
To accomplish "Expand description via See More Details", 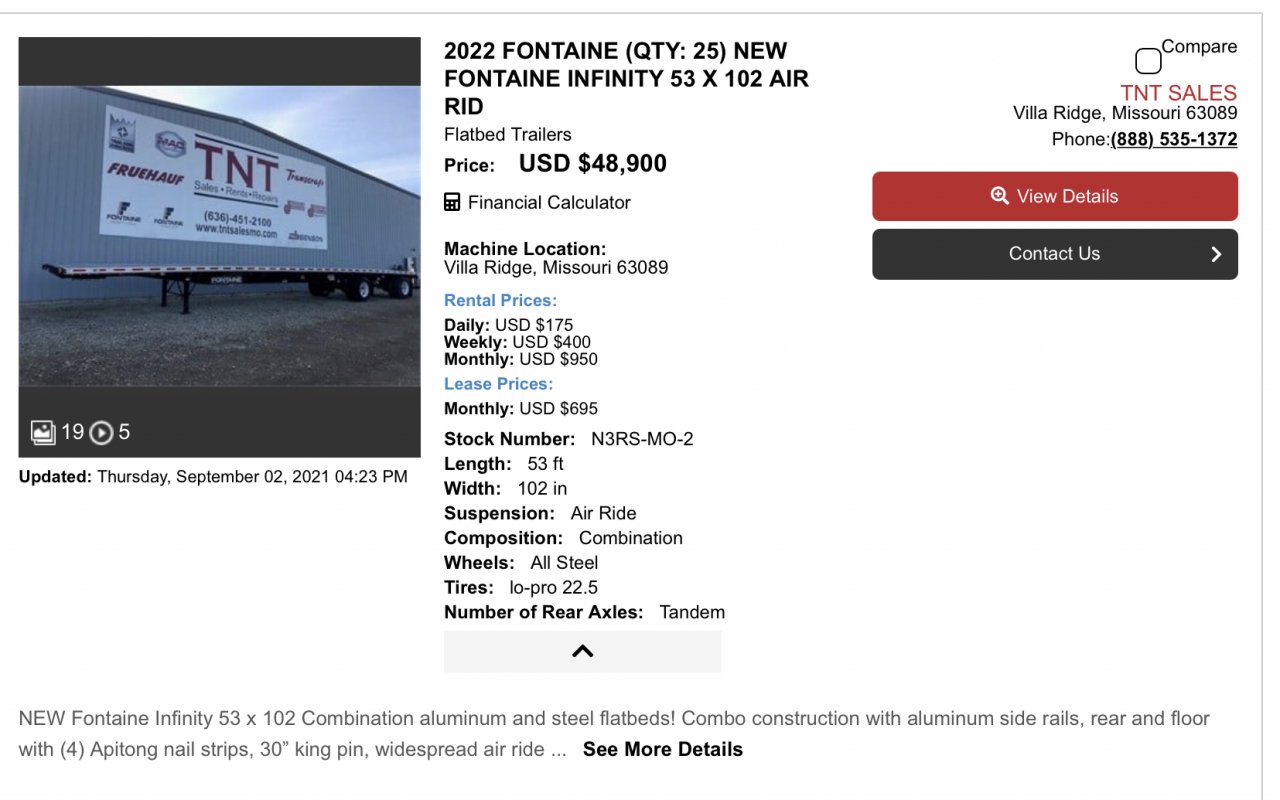I will click(x=662, y=749).
